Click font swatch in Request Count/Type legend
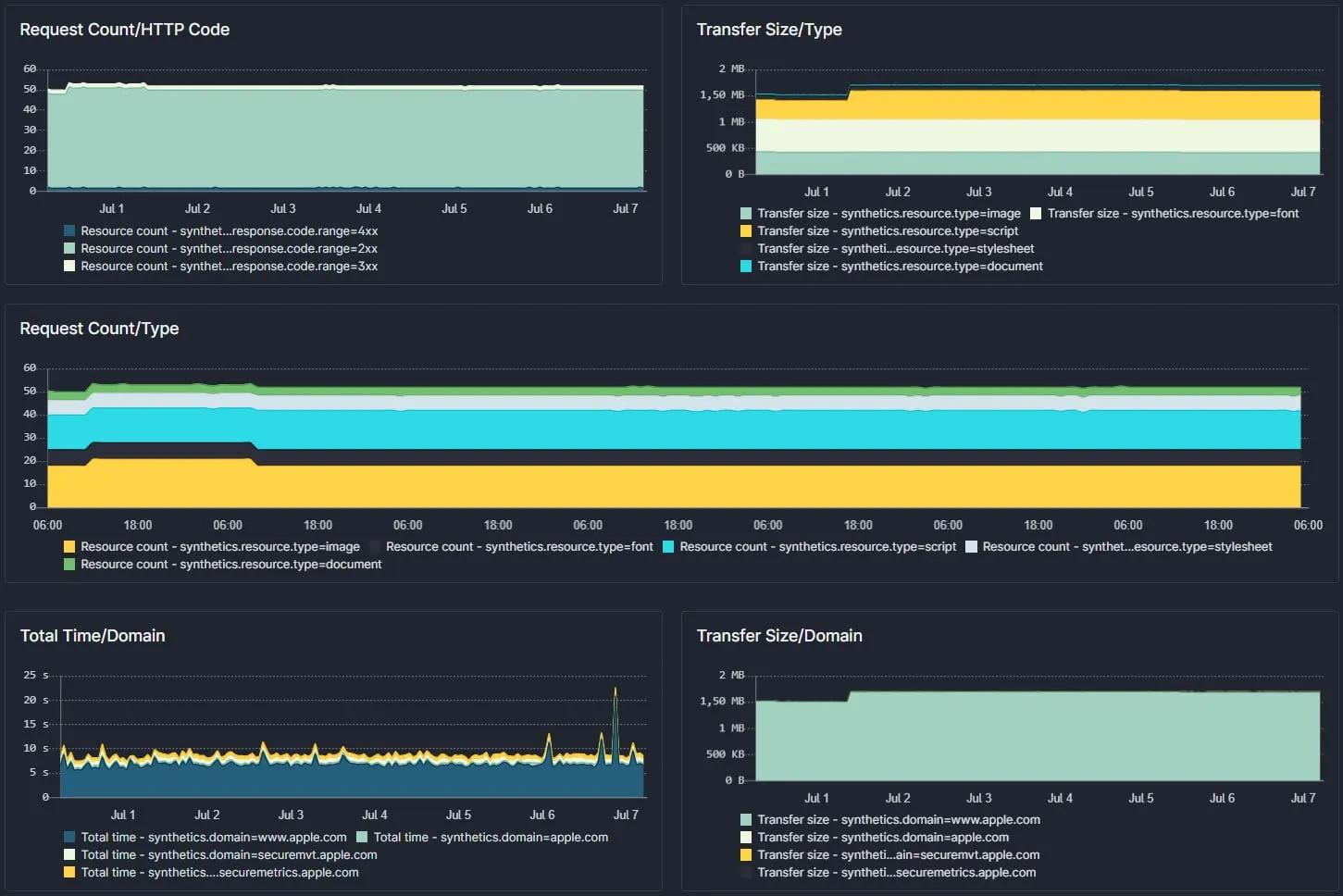Viewport: 1343px width, 896px height. (x=375, y=547)
